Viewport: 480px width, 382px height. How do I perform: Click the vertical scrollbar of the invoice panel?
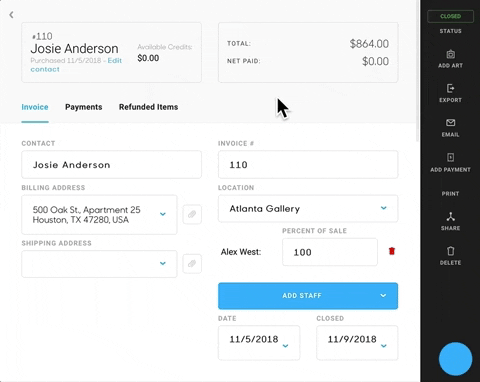coord(418,70)
